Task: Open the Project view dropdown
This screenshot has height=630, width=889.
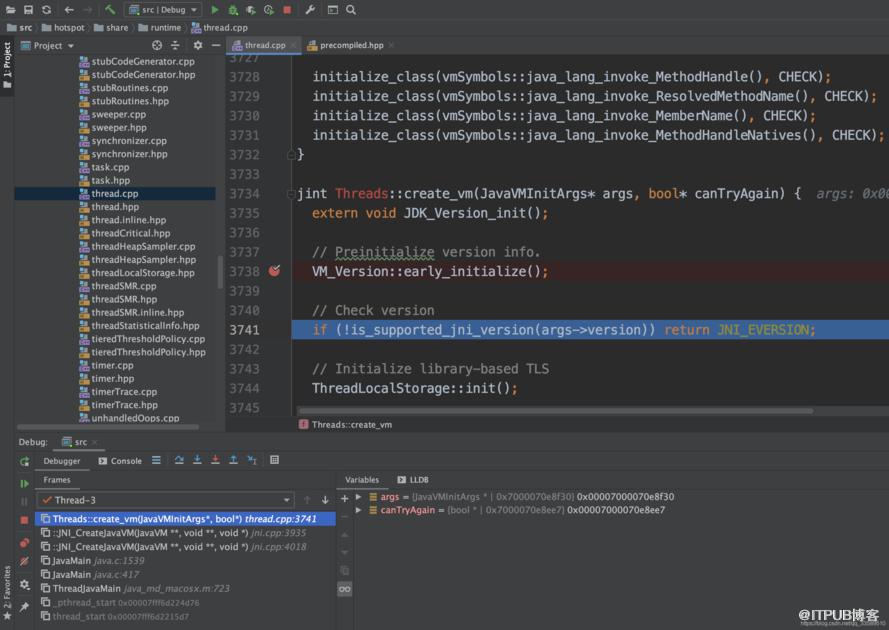Action: 48,45
